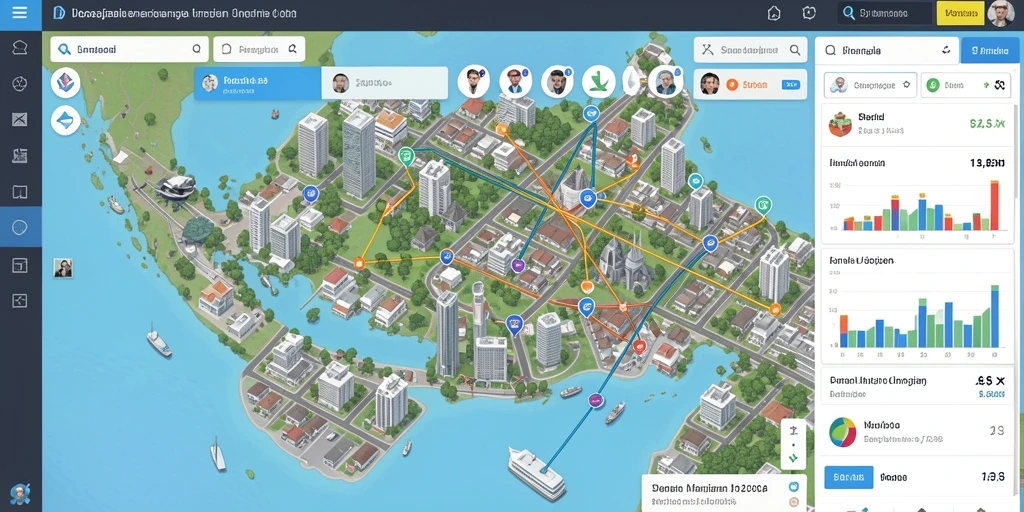1024x512 pixels.
Task: Open the hamburger menu at top-left
Action: coord(20,13)
